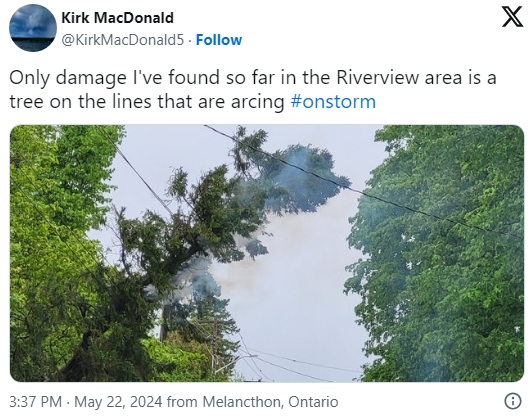Screen dimensions: 531x417
Task: Click the X logo in the corner
Action: [x=512, y=17]
